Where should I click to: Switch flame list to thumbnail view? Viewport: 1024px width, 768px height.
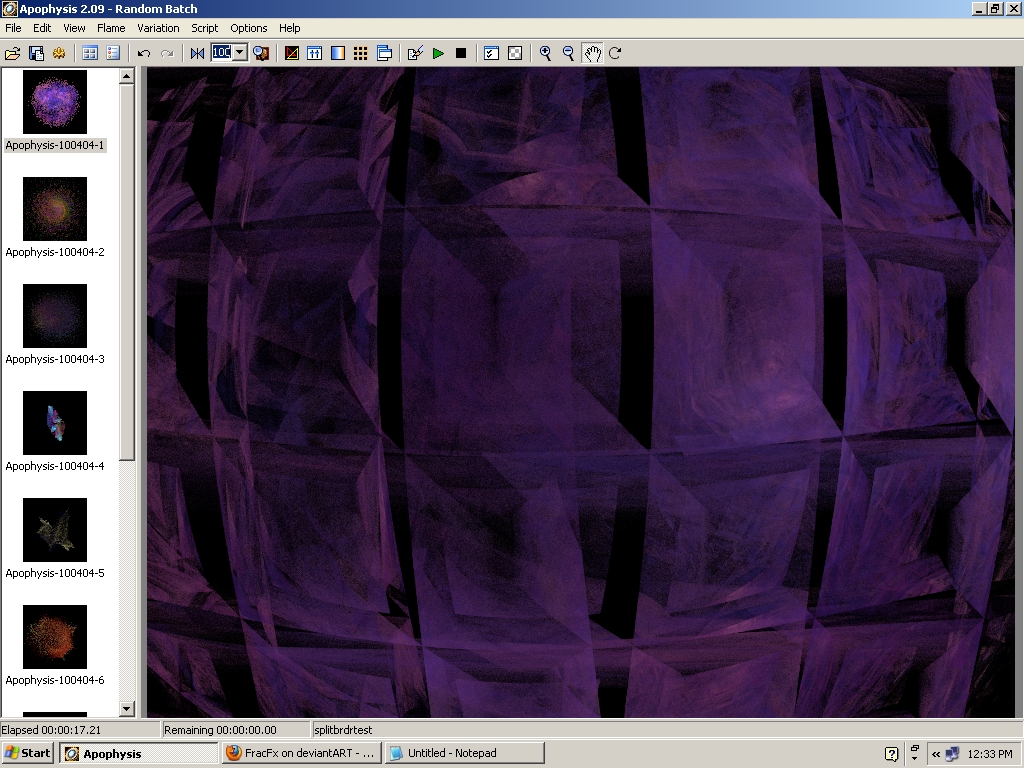tap(90, 53)
